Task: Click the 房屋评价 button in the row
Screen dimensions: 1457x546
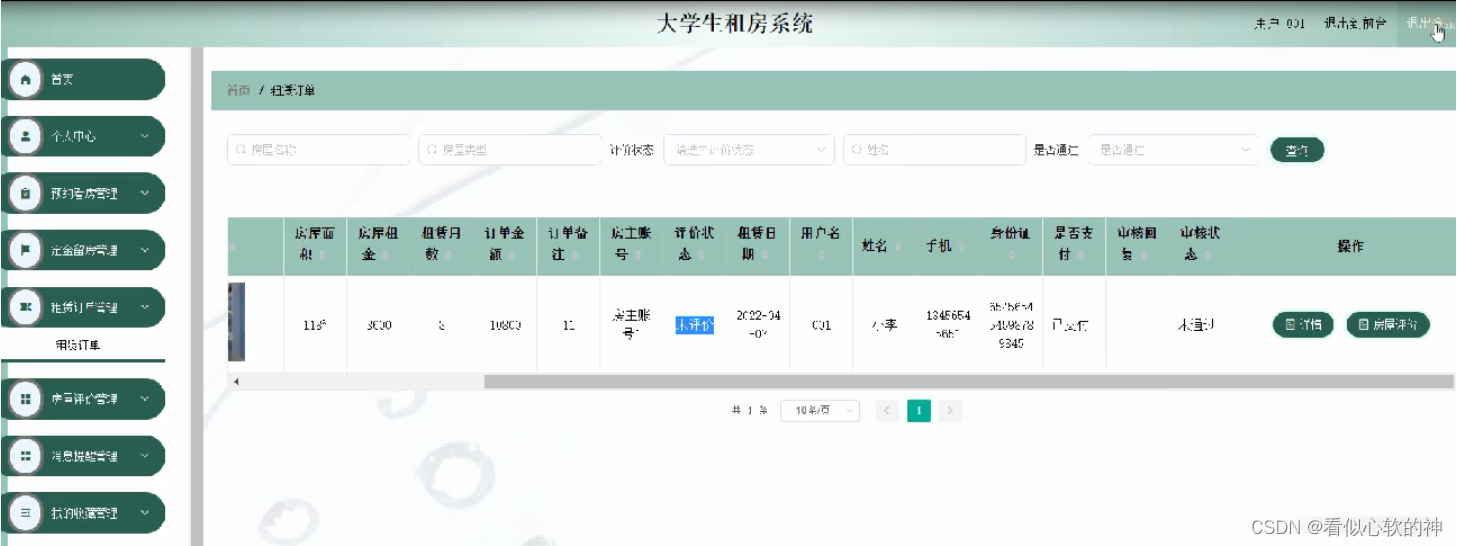Action: click(x=1388, y=324)
